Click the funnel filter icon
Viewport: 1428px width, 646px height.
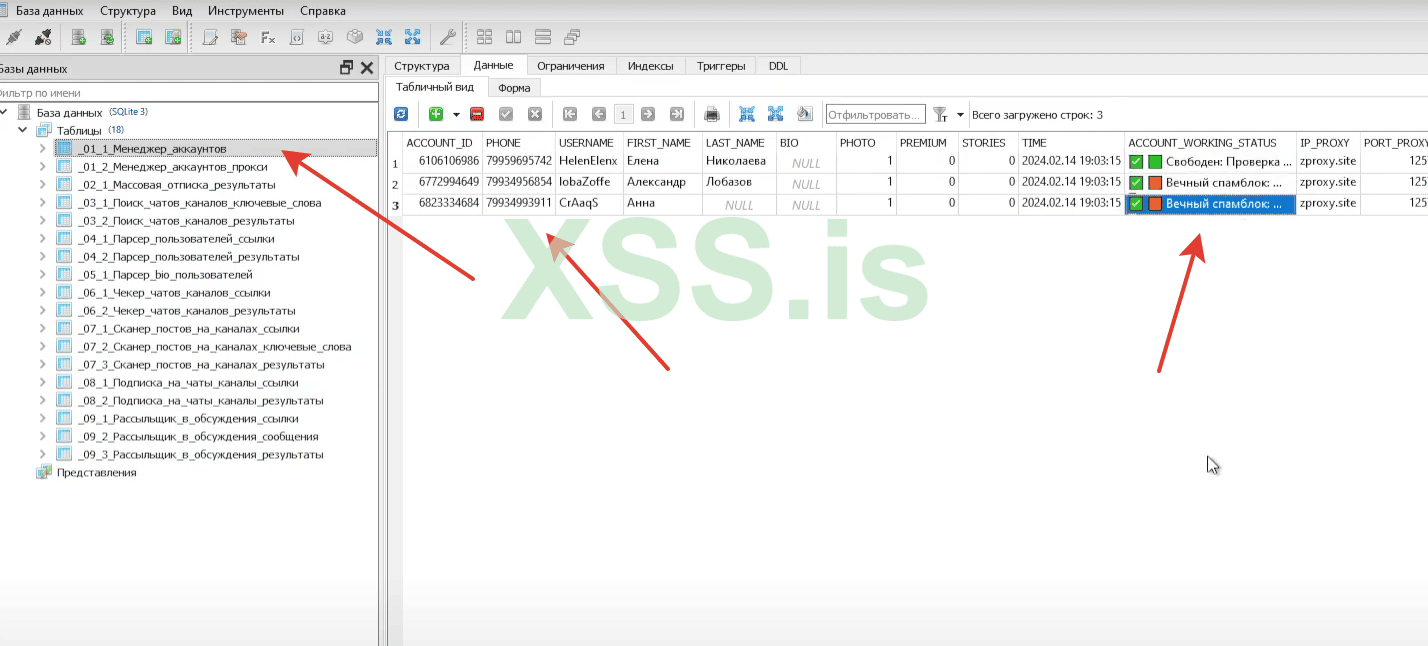point(940,114)
